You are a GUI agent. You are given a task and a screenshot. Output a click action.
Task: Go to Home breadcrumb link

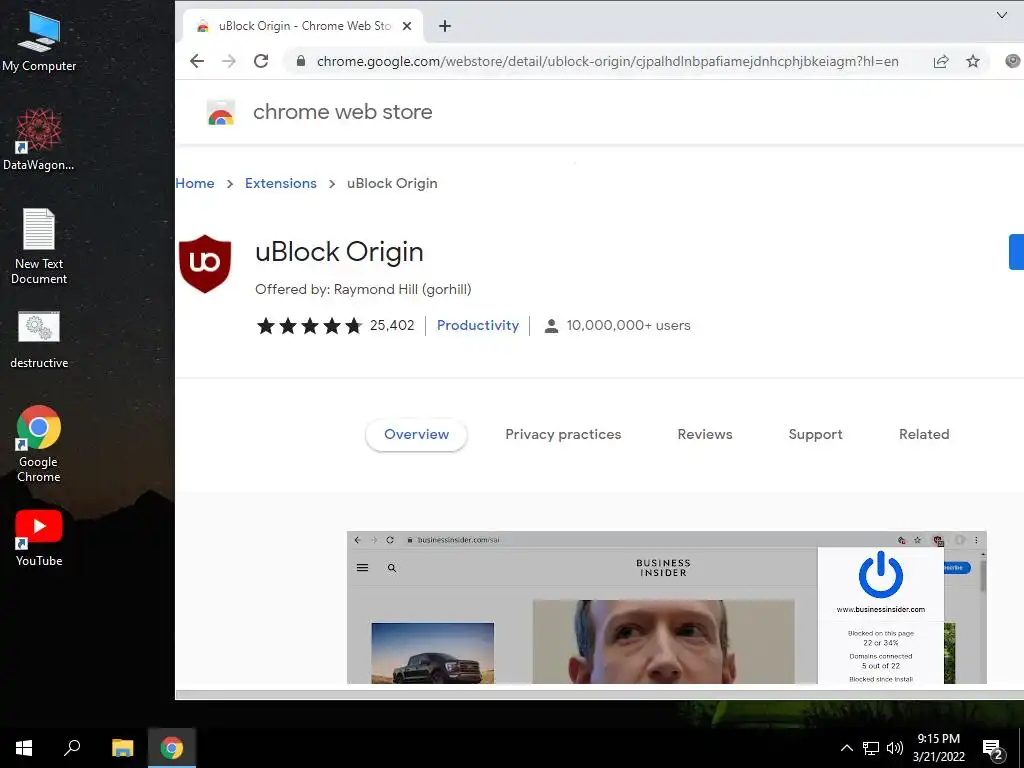tap(195, 184)
